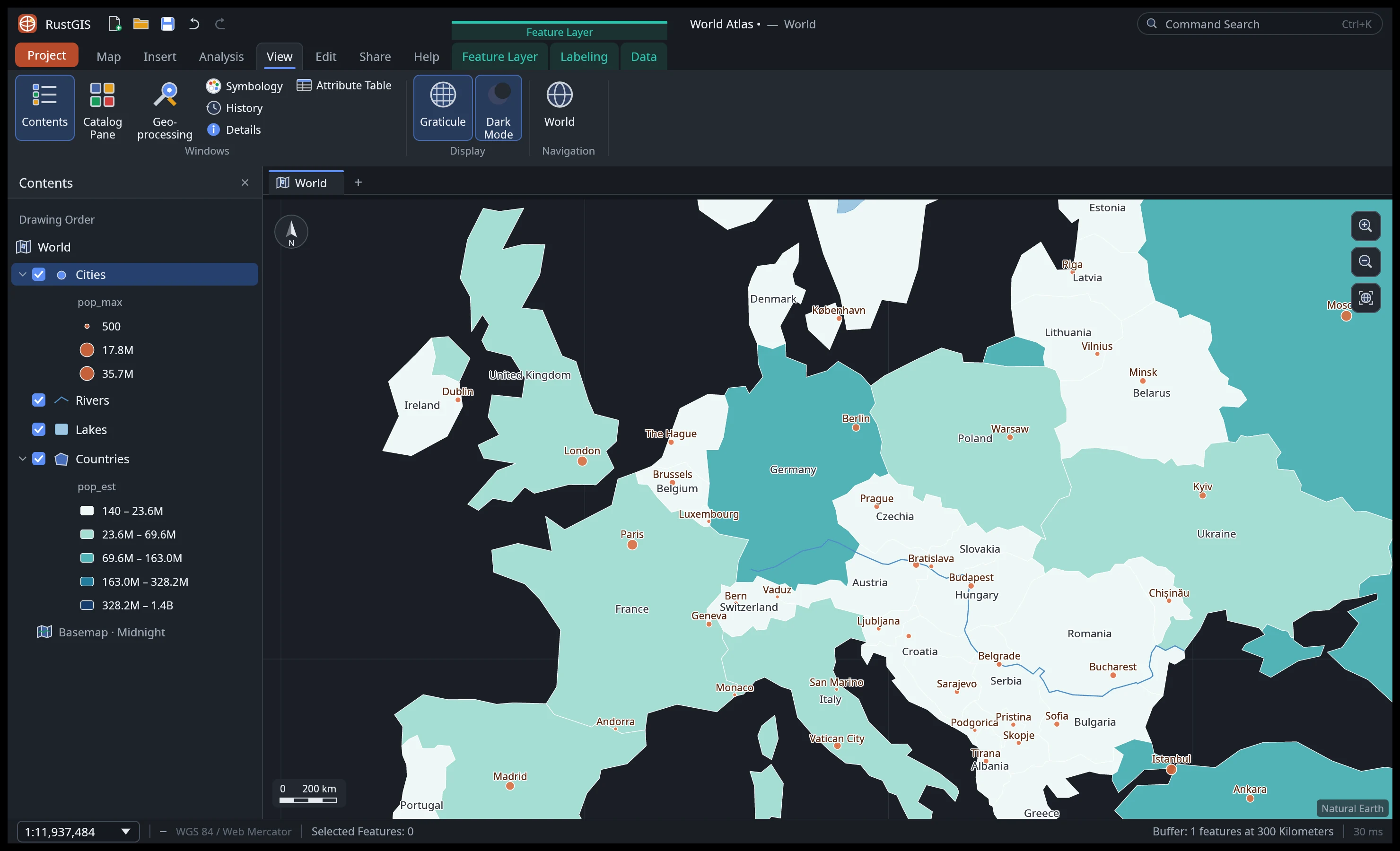The image size is (1400, 851).
Task: Open the map scale dropdown
Action: tap(79, 832)
